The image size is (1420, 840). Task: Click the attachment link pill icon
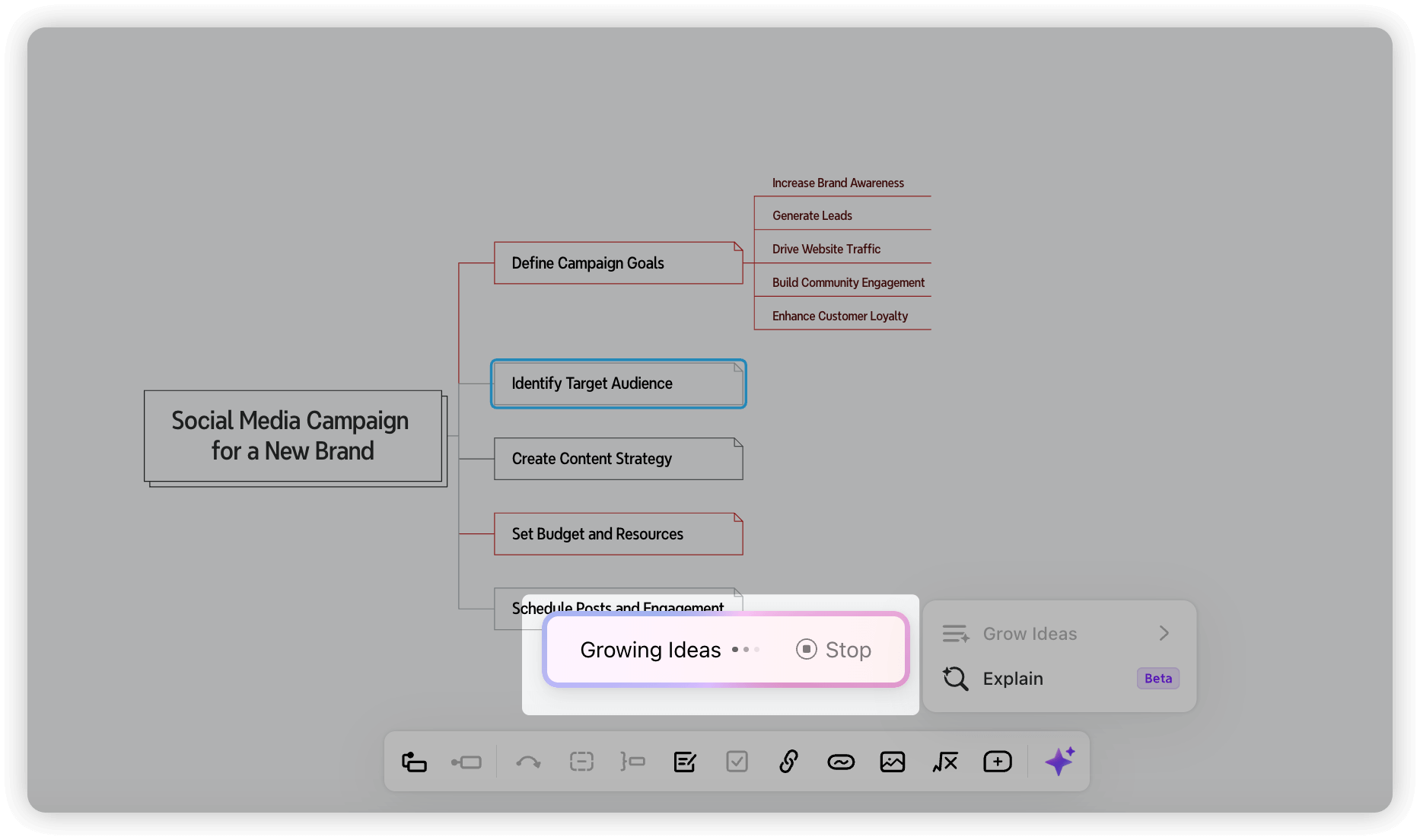(x=841, y=762)
